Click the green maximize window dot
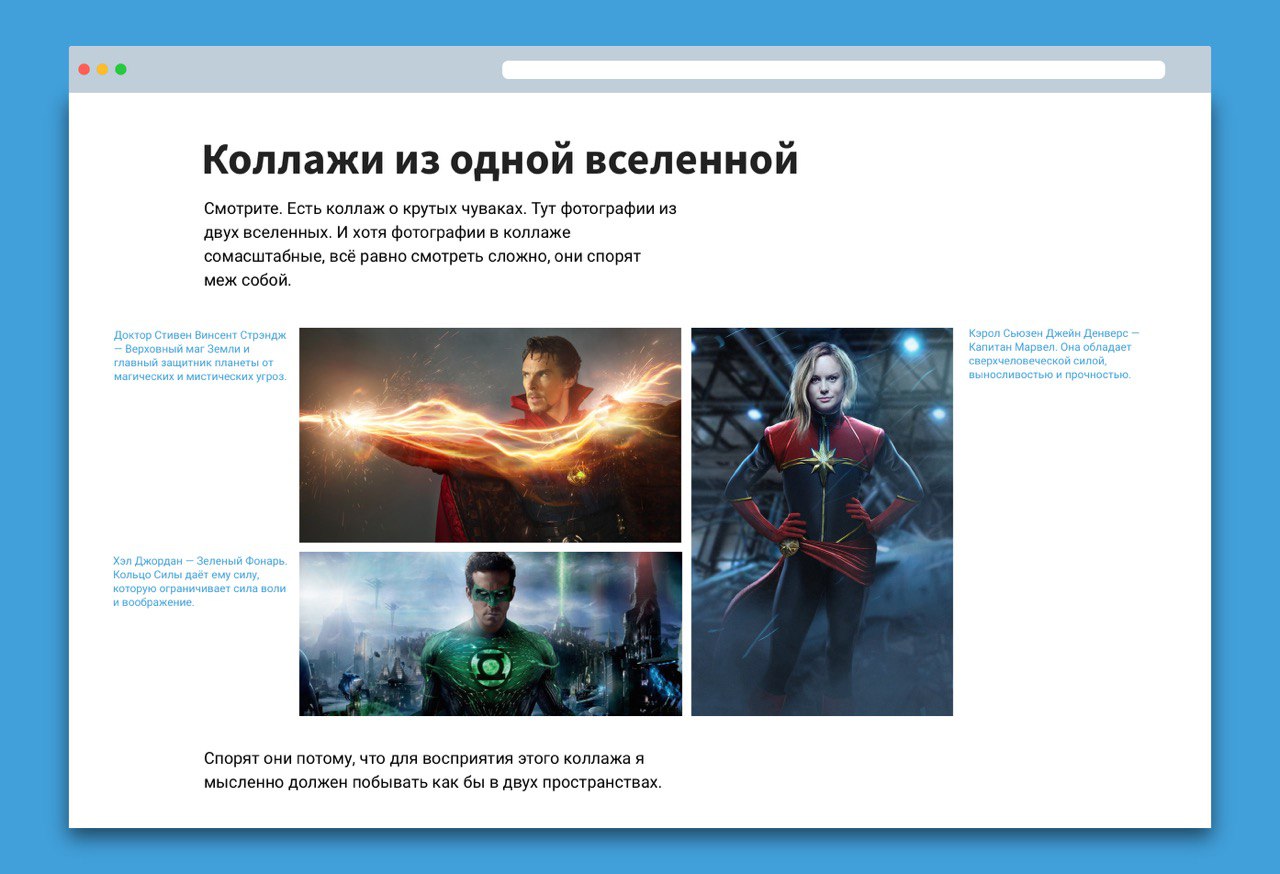The width and height of the screenshot is (1280, 874). 121,70
